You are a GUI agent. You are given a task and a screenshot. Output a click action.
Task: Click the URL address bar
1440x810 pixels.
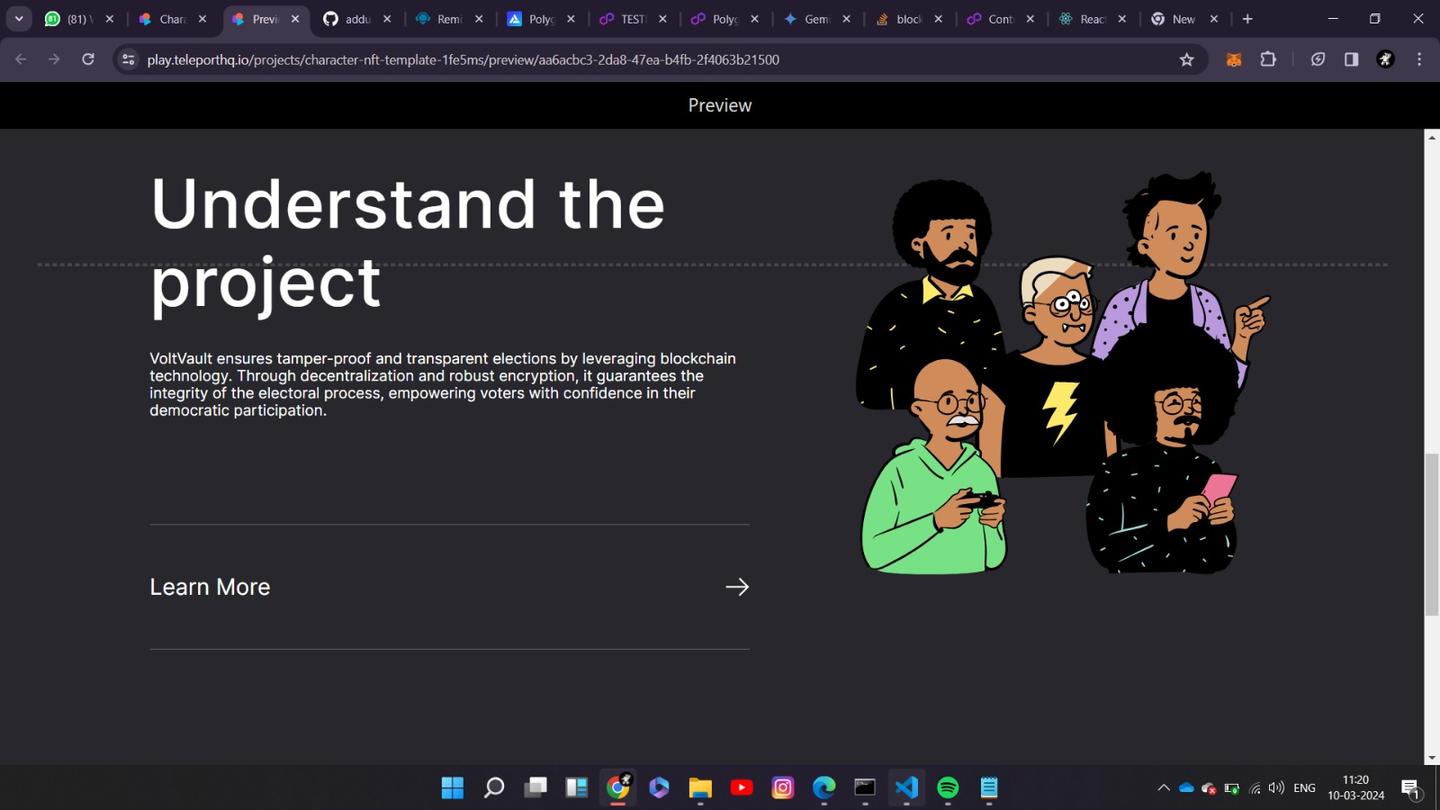pyautogui.click(x=660, y=60)
